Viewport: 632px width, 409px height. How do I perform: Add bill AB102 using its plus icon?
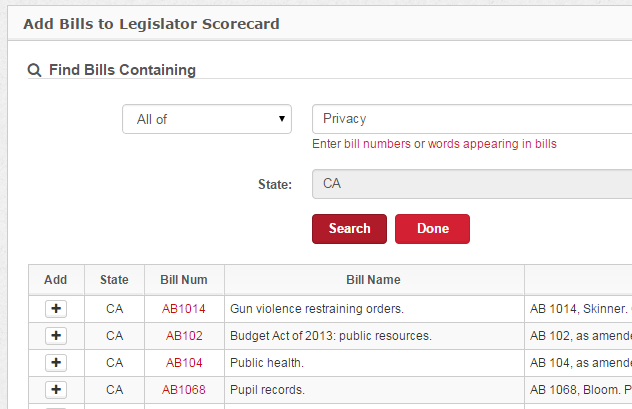click(x=57, y=336)
